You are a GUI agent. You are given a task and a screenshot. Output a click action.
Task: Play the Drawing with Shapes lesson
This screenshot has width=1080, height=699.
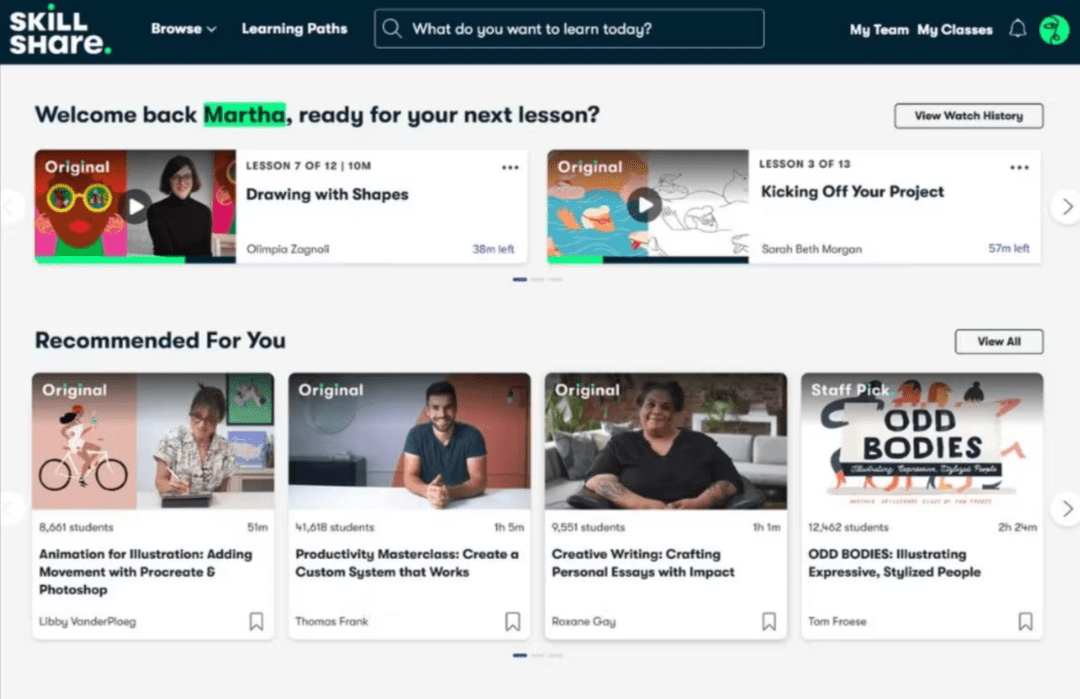tap(135, 207)
